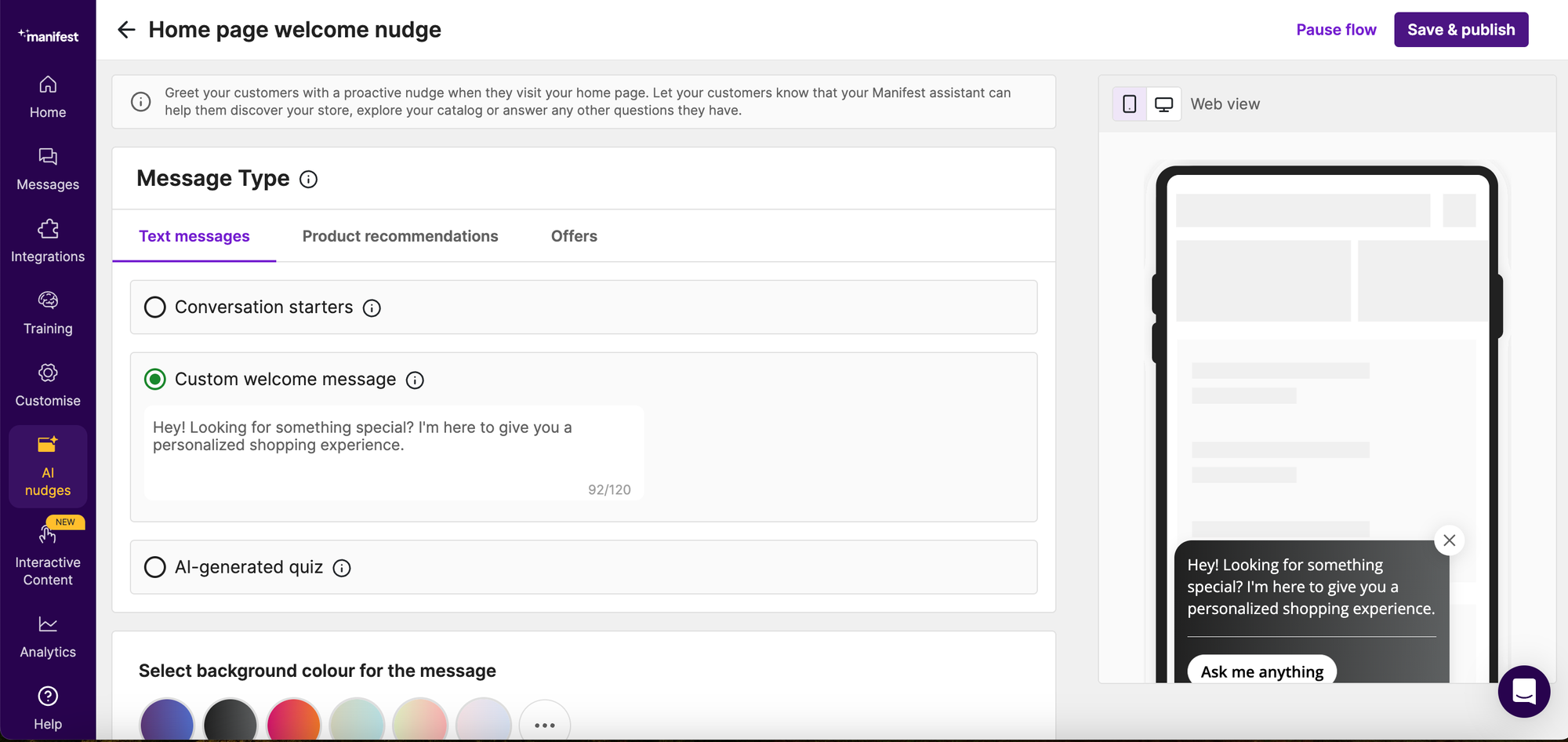Open the Training section

(x=48, y=312)
